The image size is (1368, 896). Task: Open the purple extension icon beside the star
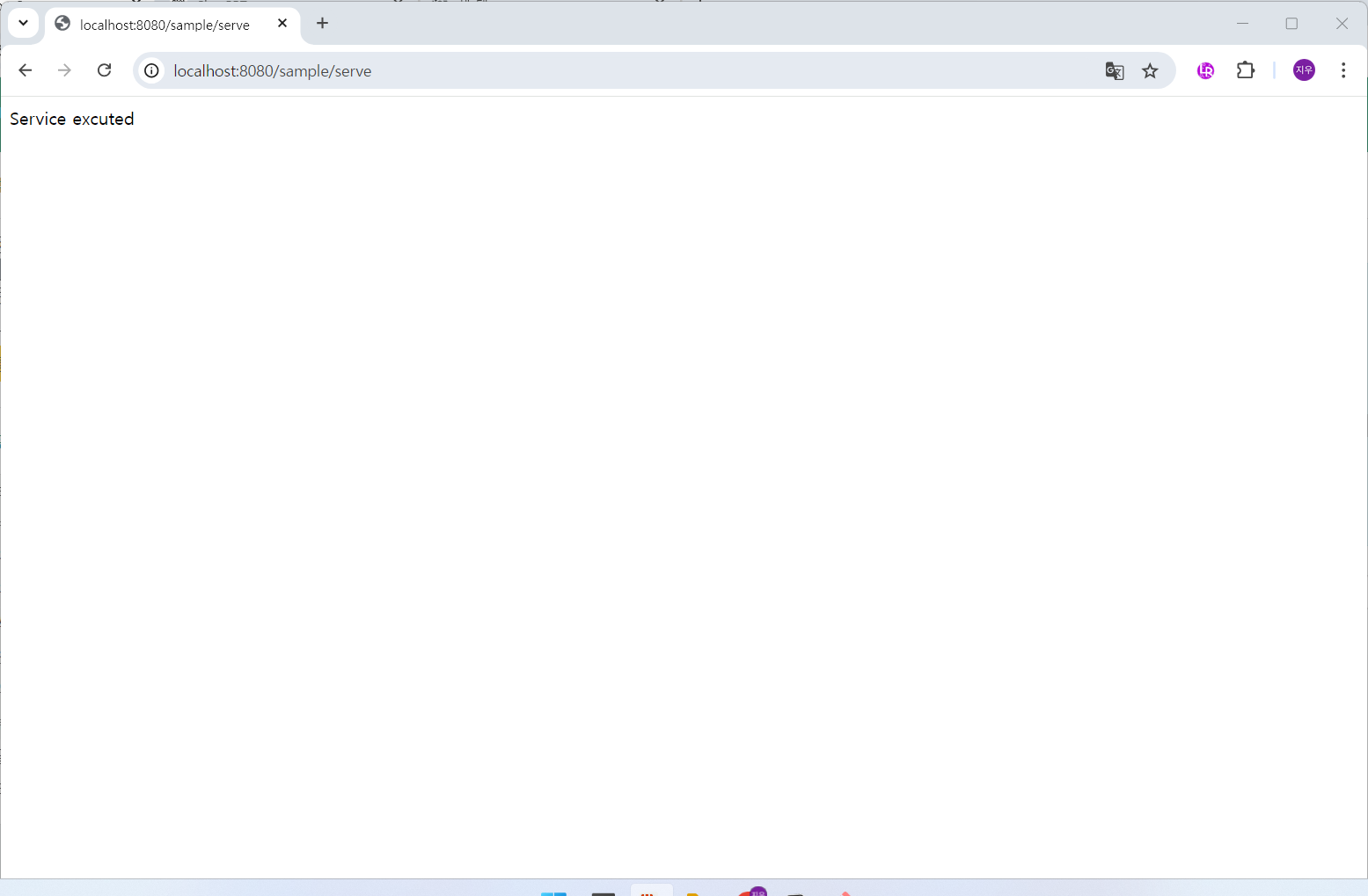point(1205,70)
